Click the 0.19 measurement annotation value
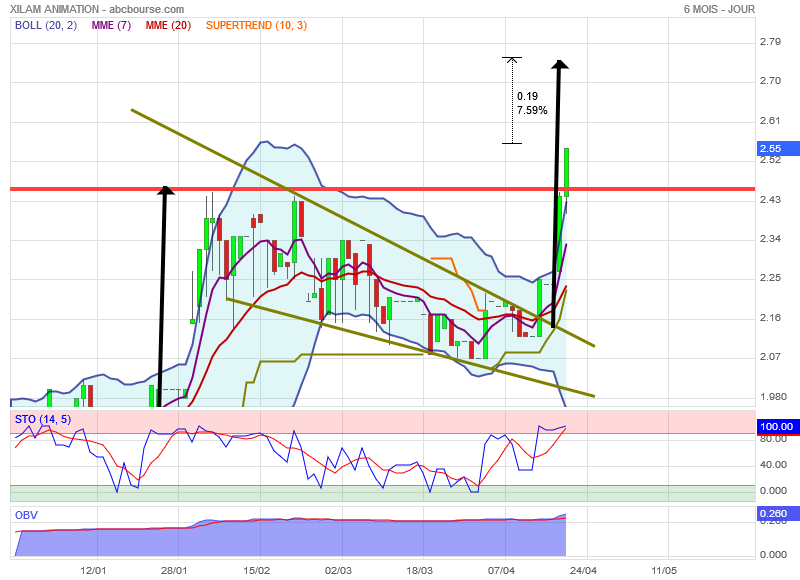The width and height of the screenshot is (800, 580). pyautogui.click(x=527, y=96)
